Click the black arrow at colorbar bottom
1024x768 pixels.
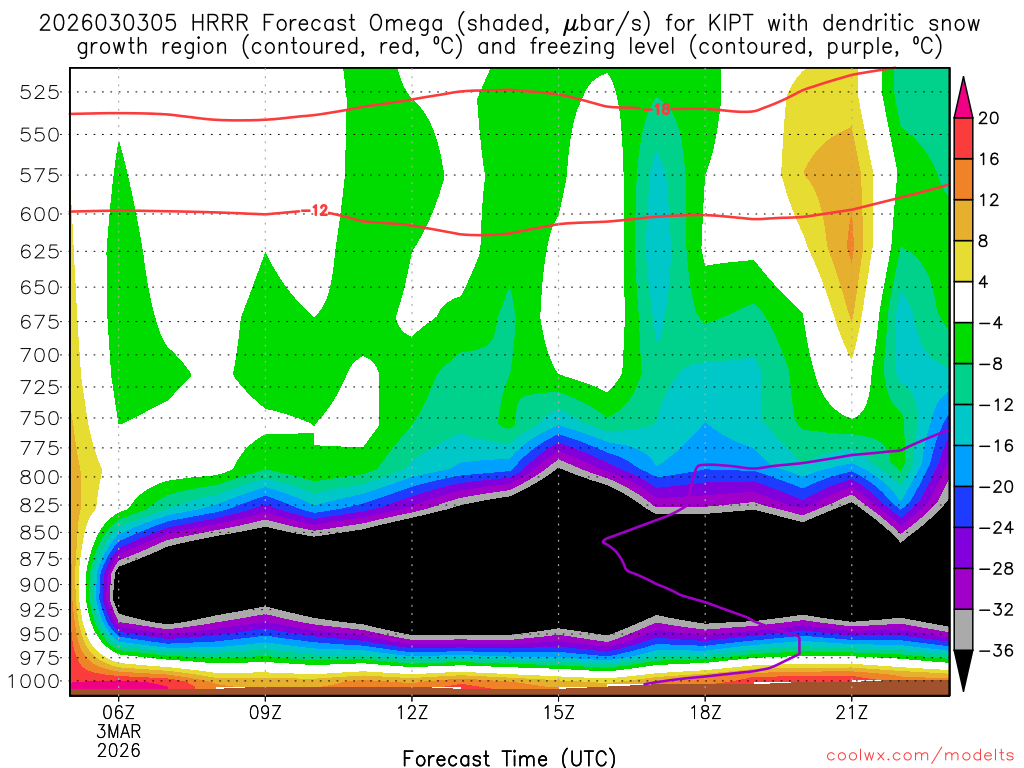(963, 670)
